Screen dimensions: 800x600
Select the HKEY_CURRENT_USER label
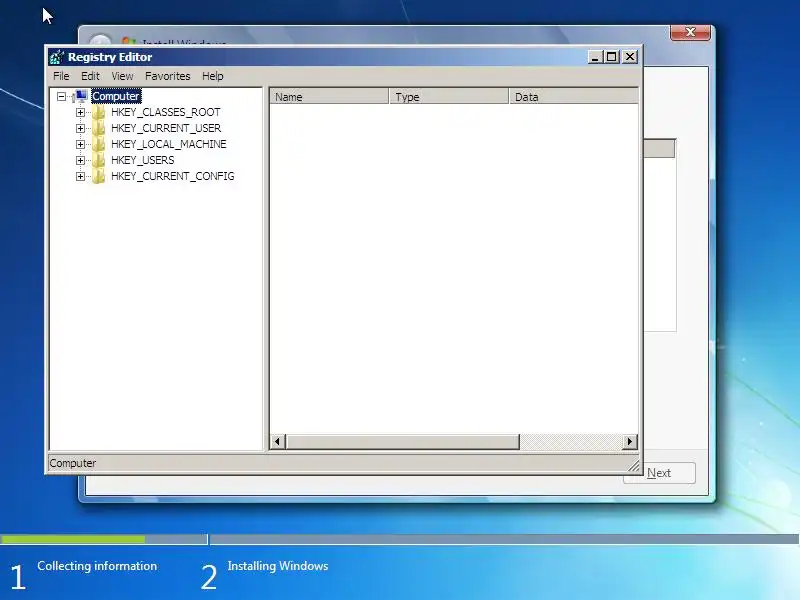point(166,128)
